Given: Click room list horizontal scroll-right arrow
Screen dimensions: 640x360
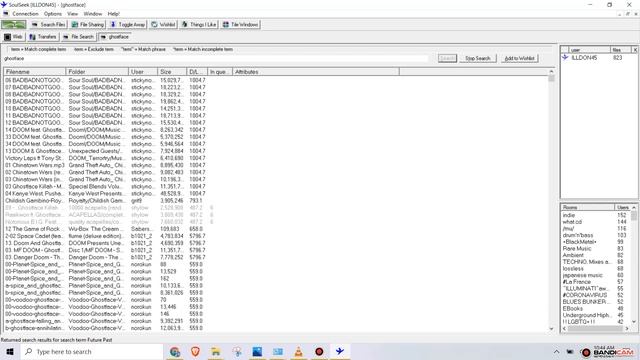Looking at the screenshot, I should click(627, 329).
